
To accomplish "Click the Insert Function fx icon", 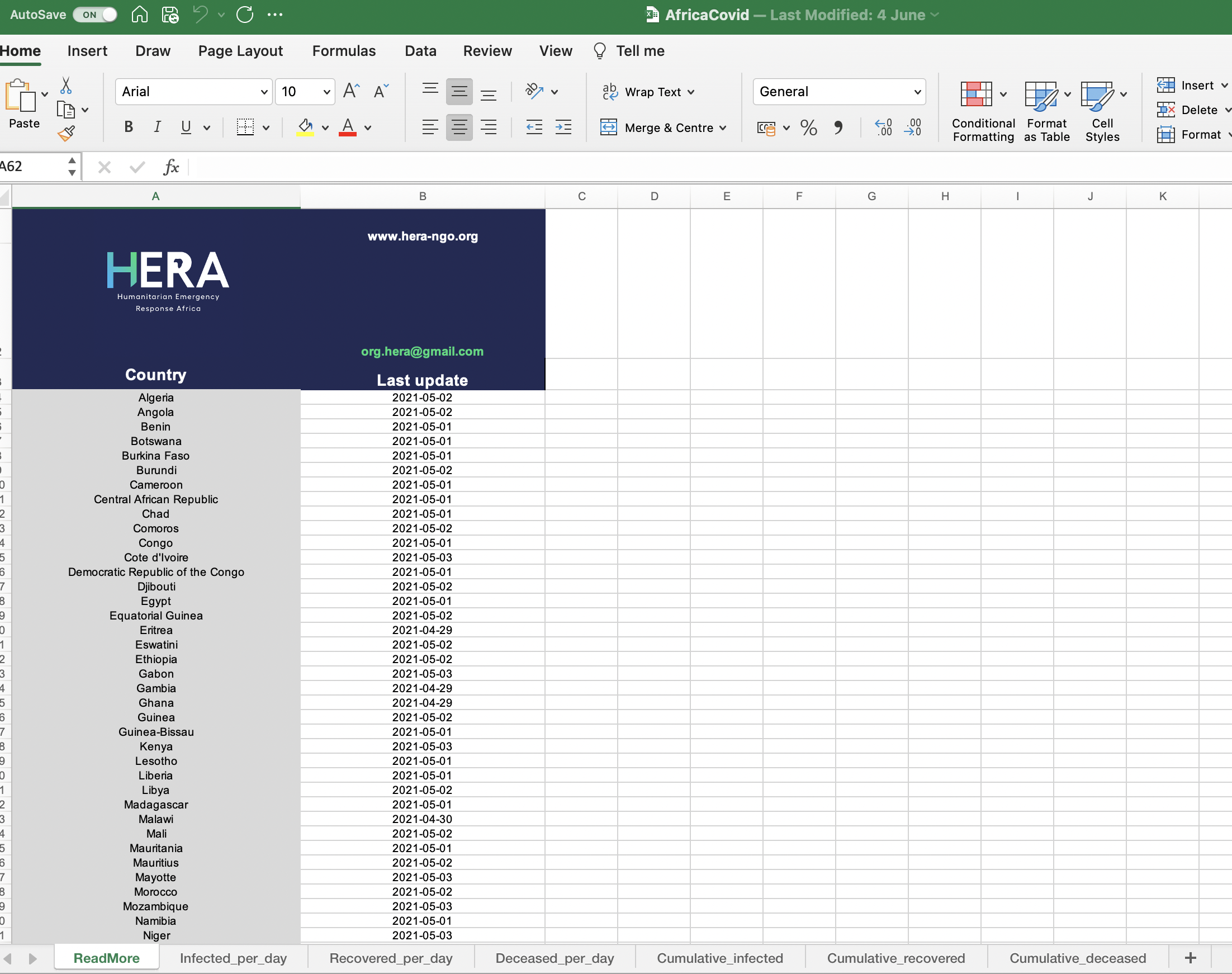I will 170,167.
